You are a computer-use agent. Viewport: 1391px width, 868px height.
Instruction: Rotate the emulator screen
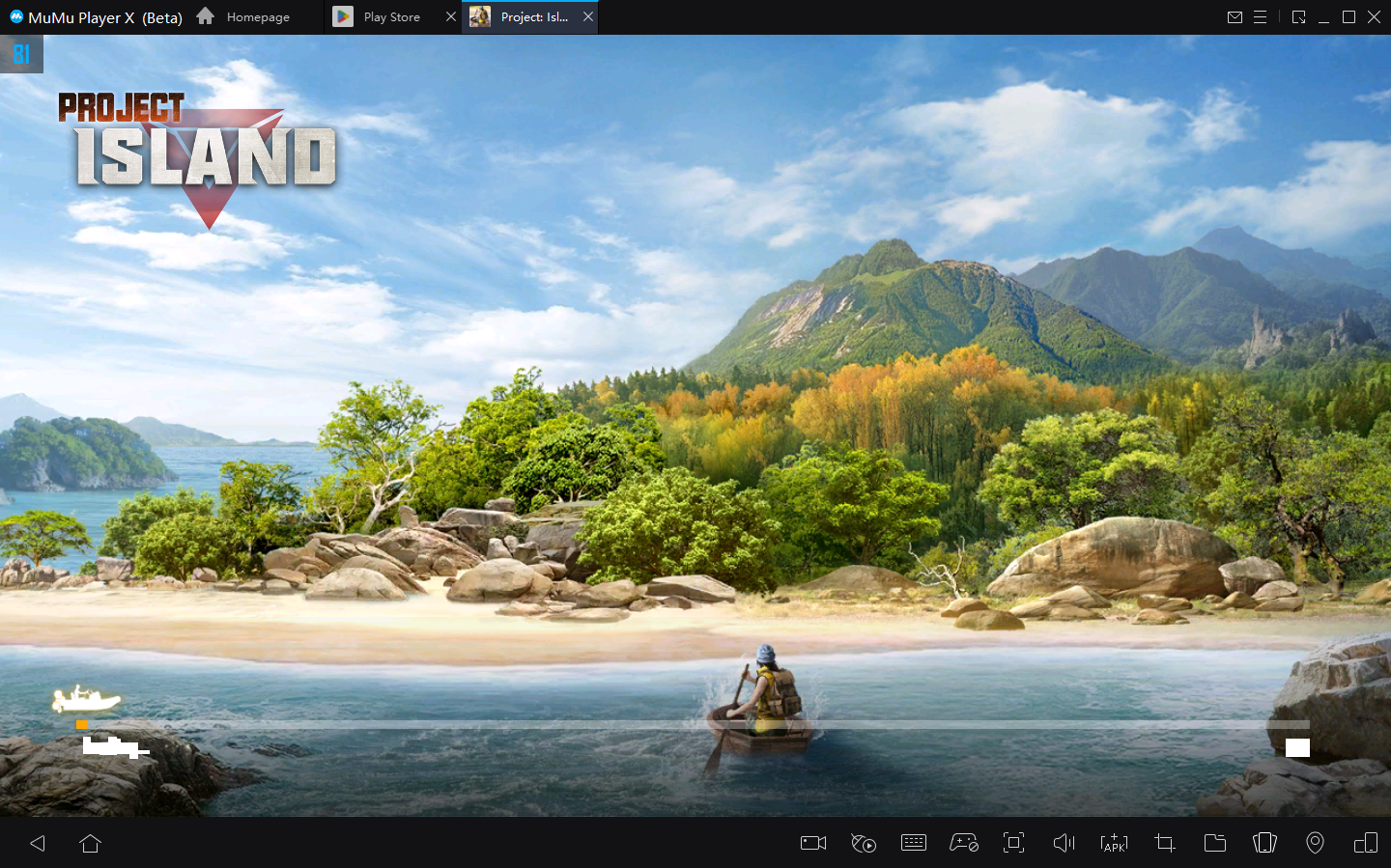pyautogui.click(x=1264, y=843)
